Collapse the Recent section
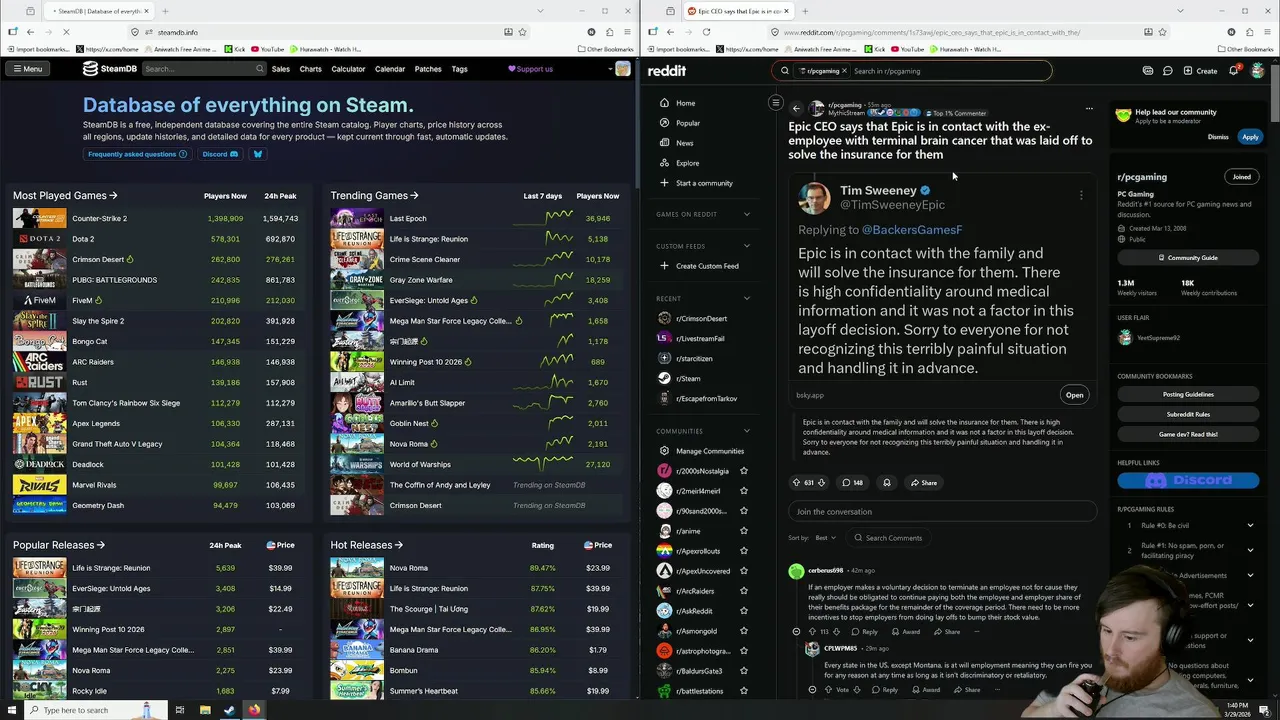 [x=746, y=299]
